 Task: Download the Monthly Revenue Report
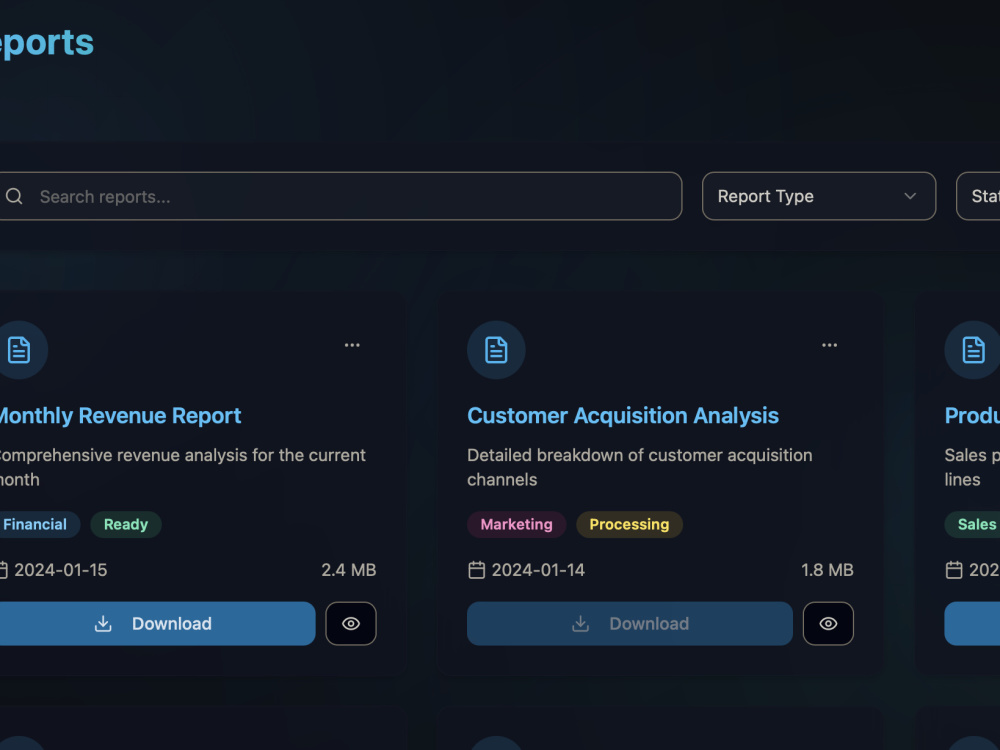[157, 624]
